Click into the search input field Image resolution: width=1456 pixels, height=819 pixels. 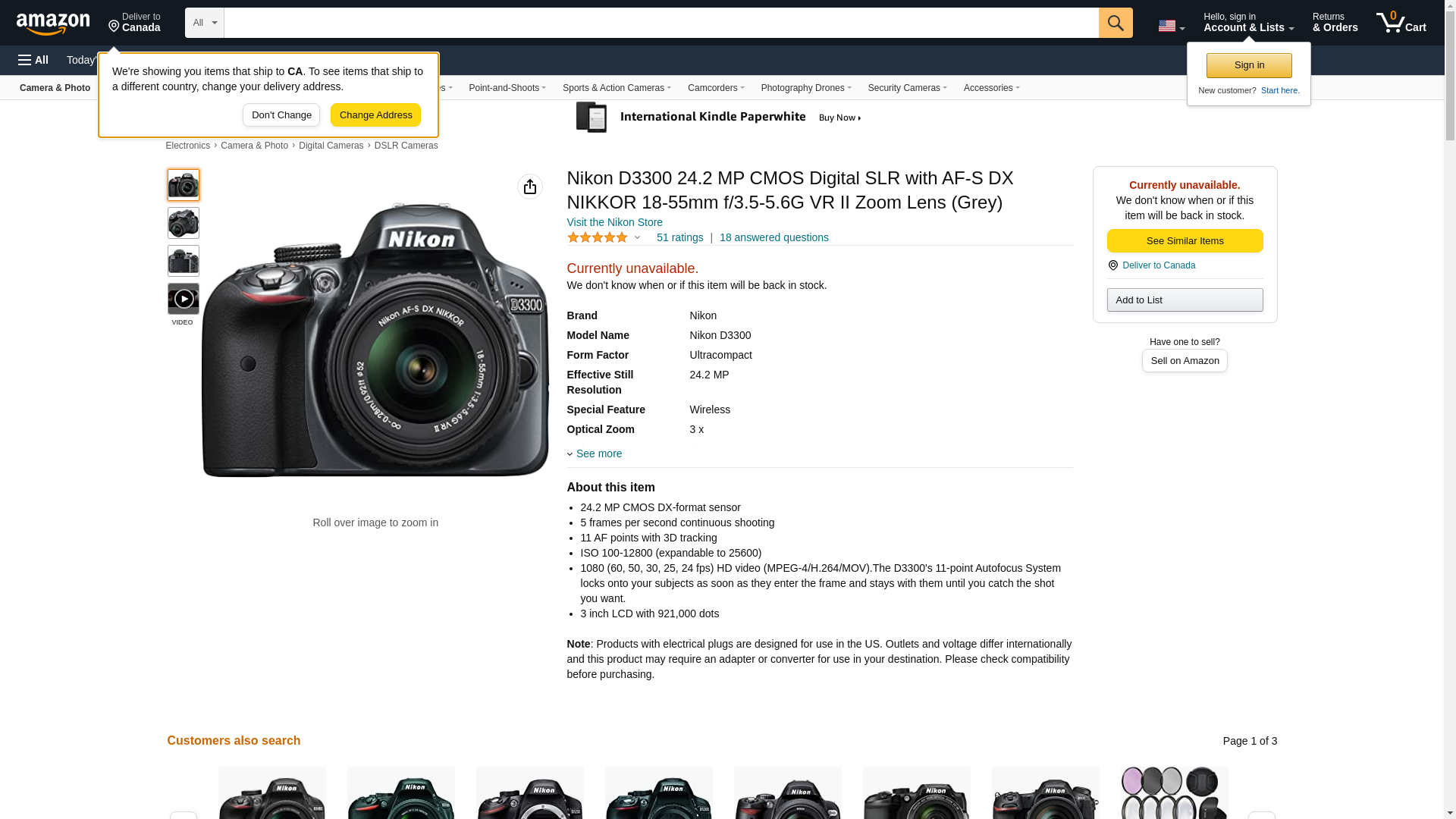coord(660,23)
